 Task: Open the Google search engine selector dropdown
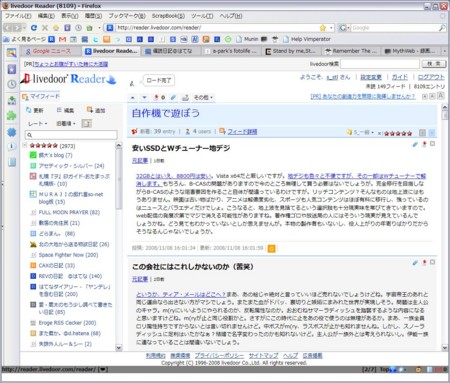(344, 28)
